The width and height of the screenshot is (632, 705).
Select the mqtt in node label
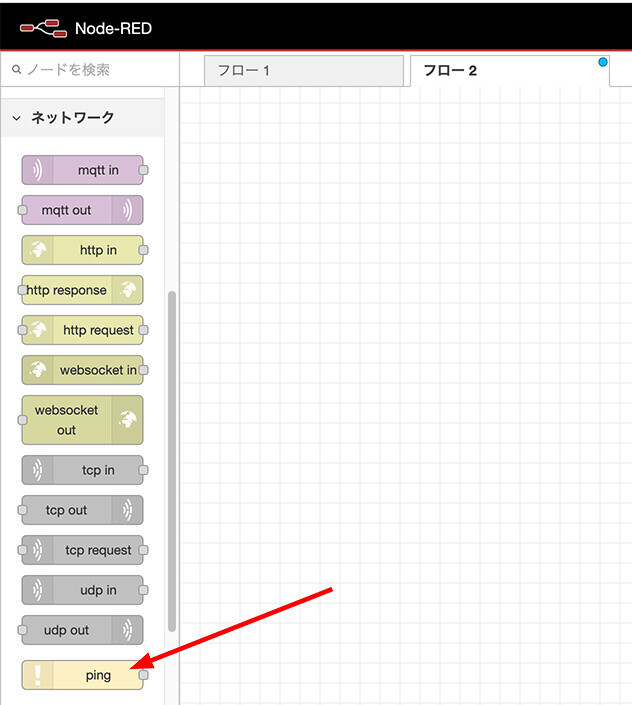point(98,170)
